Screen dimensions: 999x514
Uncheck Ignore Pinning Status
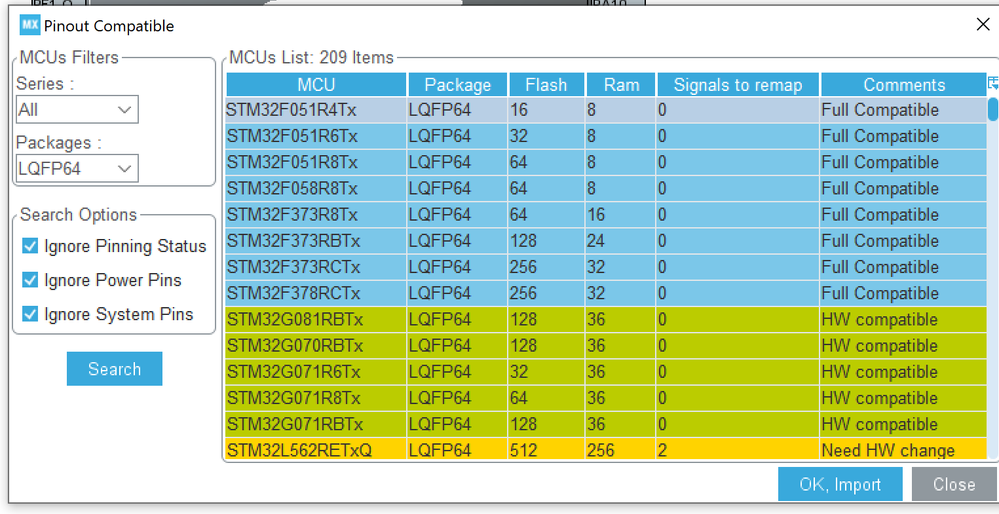click(x=30, y=246)
